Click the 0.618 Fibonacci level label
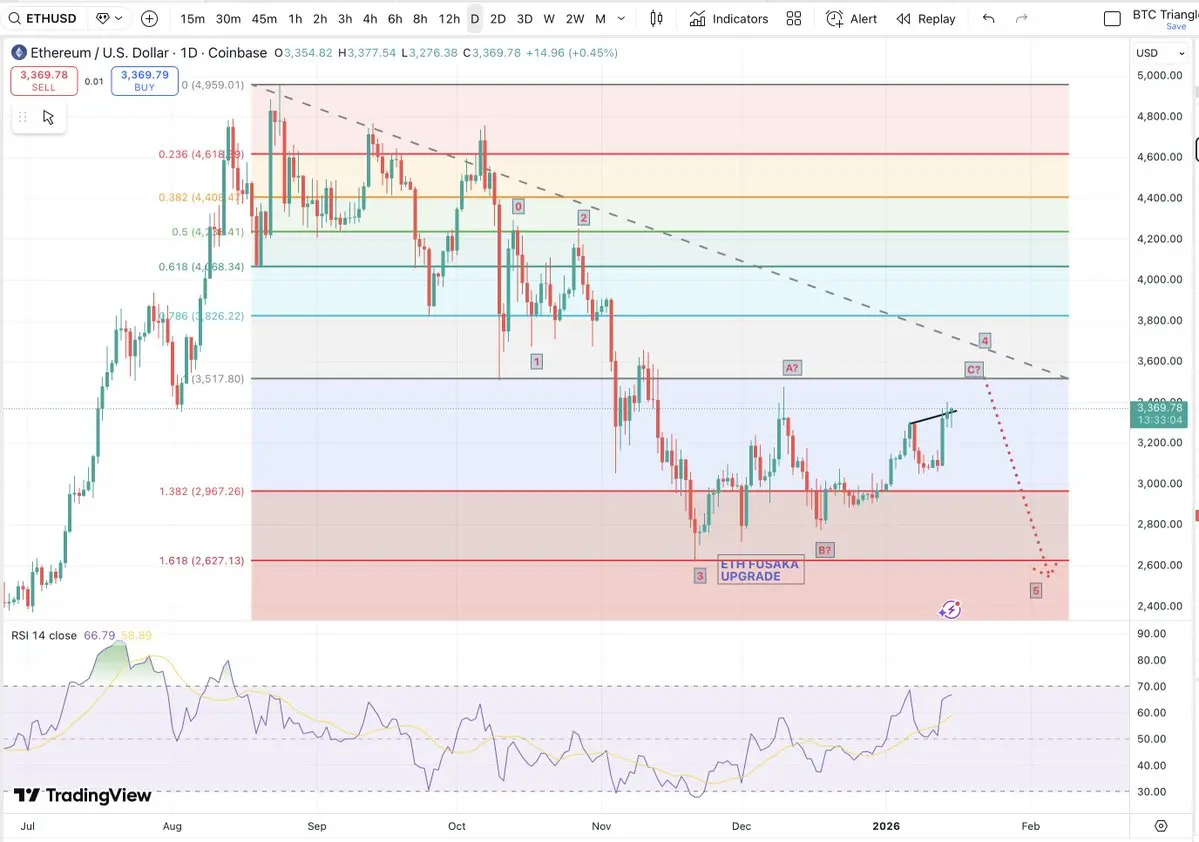Screen dimensions: 1199x842 (x=201, y=267)
